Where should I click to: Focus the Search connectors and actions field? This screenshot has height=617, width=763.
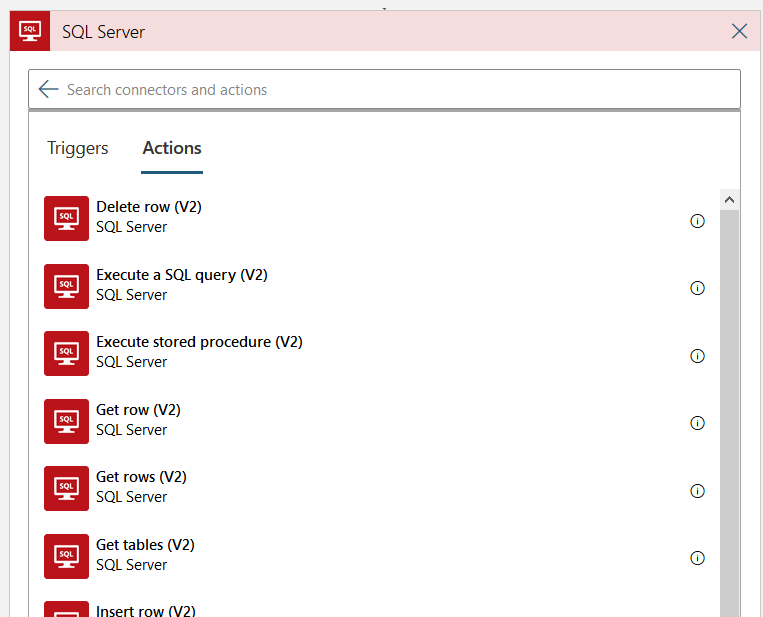(384, 90)
